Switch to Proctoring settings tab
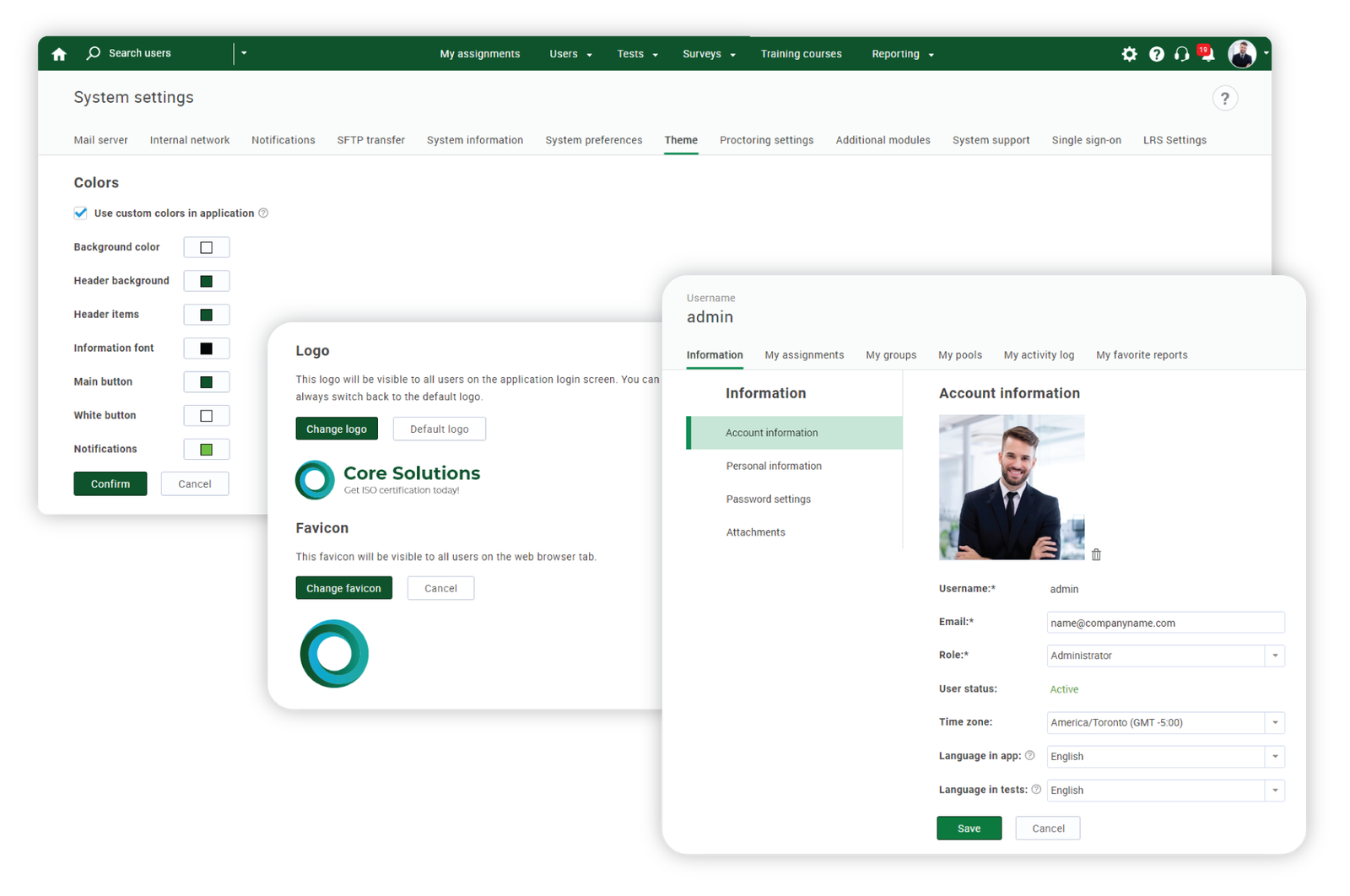 [766, 140]
